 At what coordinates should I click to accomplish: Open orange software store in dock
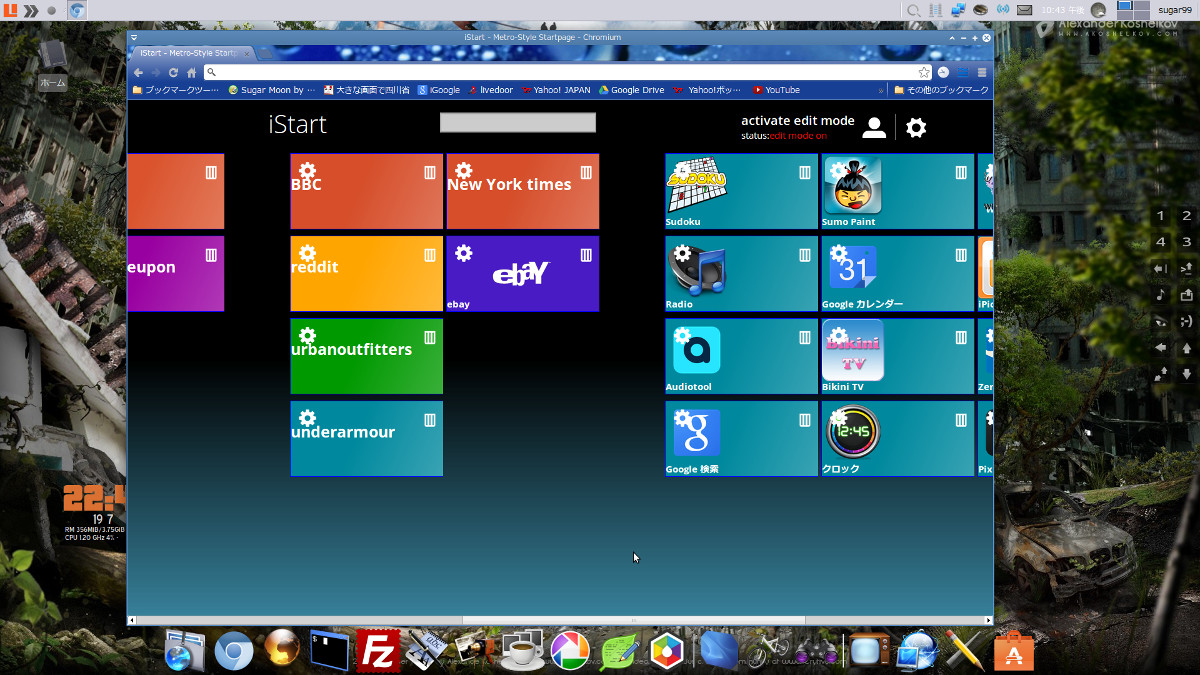(x=1013, y=651)
